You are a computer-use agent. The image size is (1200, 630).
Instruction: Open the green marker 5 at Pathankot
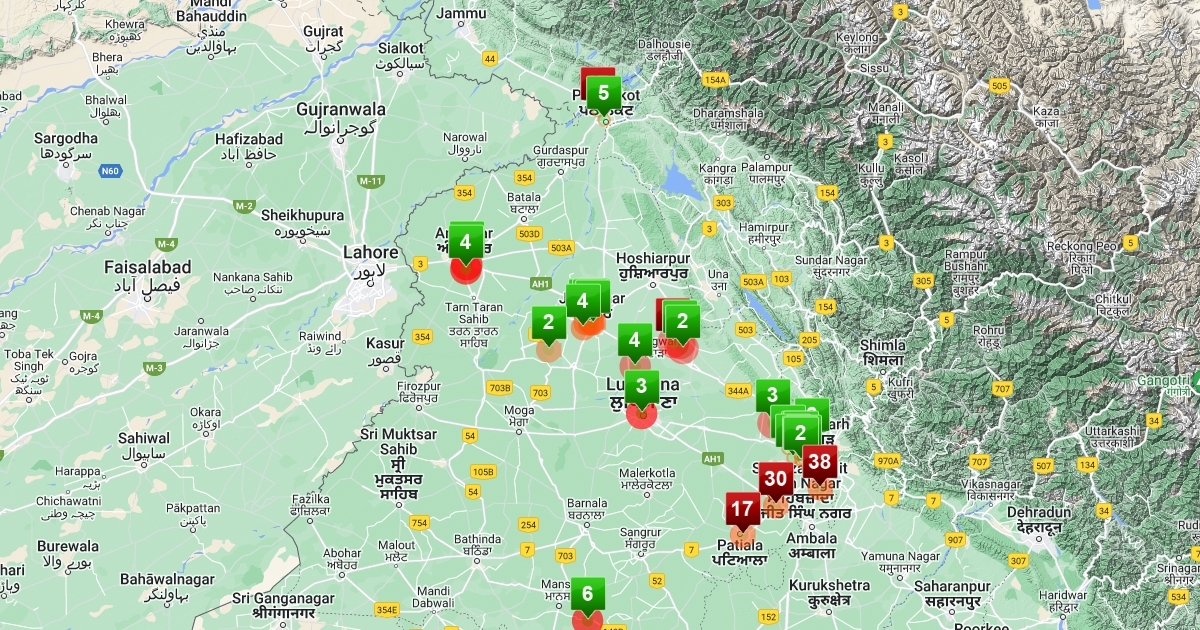603,96
